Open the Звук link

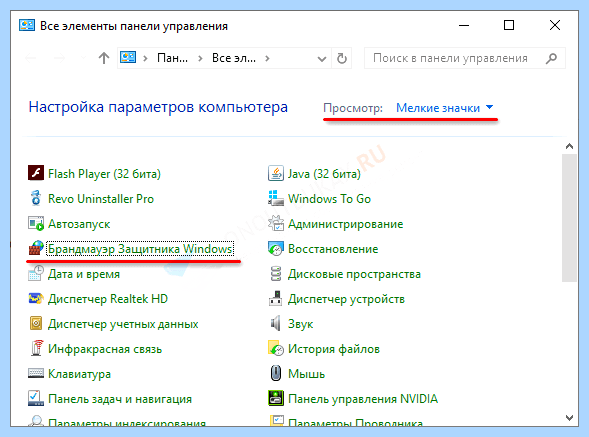click(301, 324)
